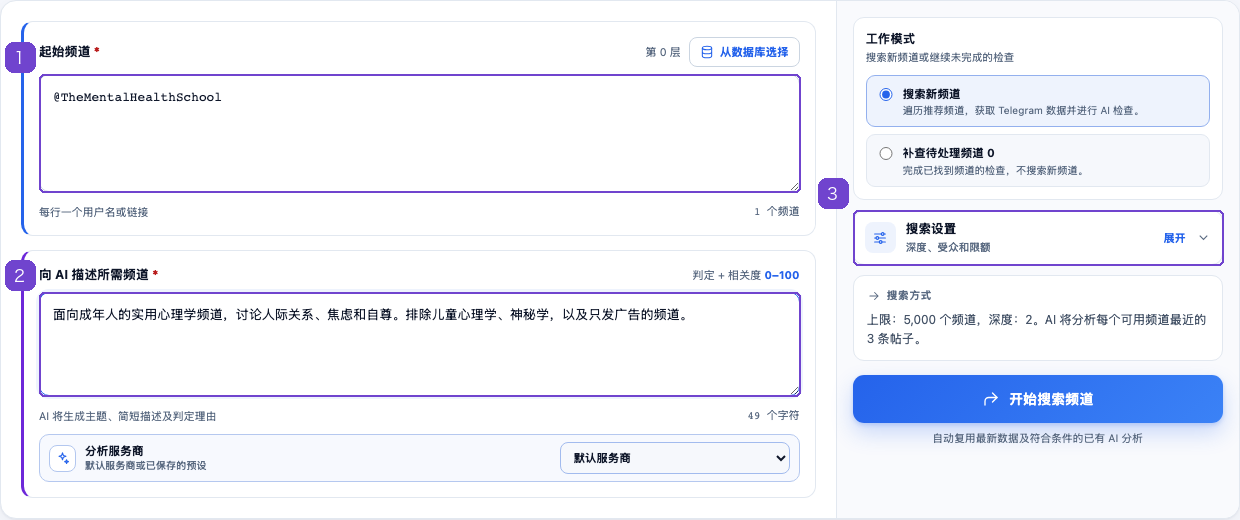Click the 展开 link in 搜索设置
The height and width of the screenshot is (520, 1240).
1174,238
